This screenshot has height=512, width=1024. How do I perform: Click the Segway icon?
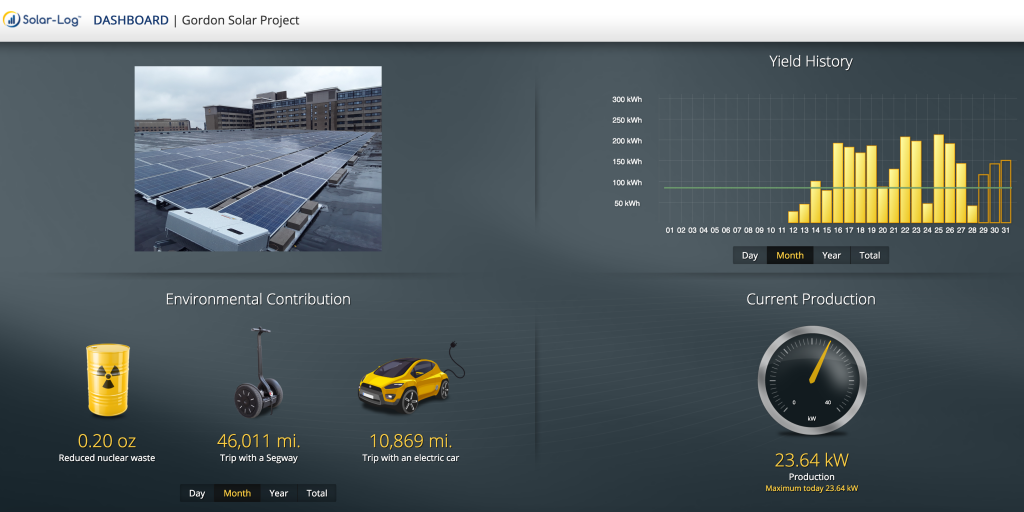(259, 370)
